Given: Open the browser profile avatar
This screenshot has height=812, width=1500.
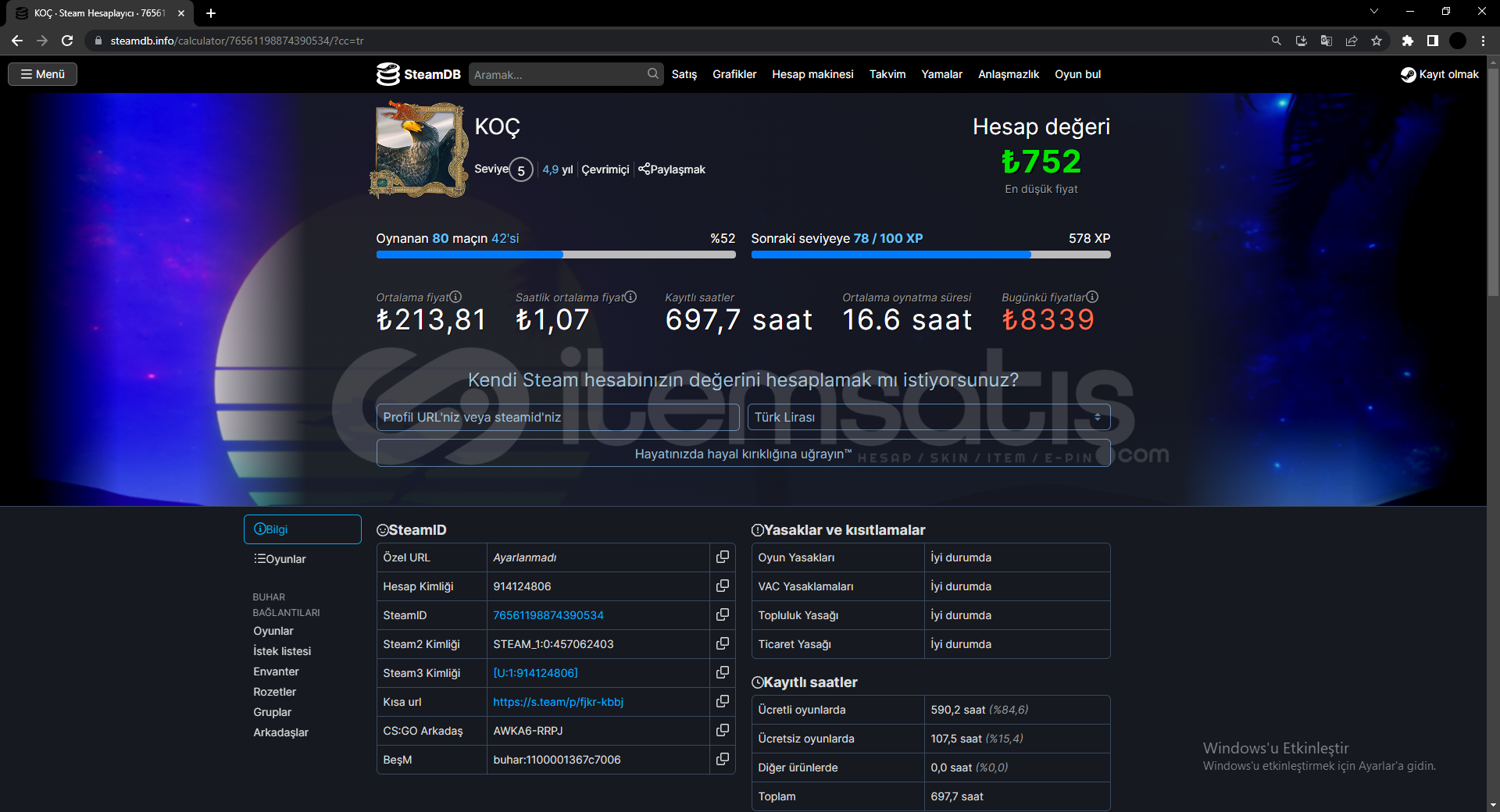Looking at the screenshot, I should [x=1458, y=41].
